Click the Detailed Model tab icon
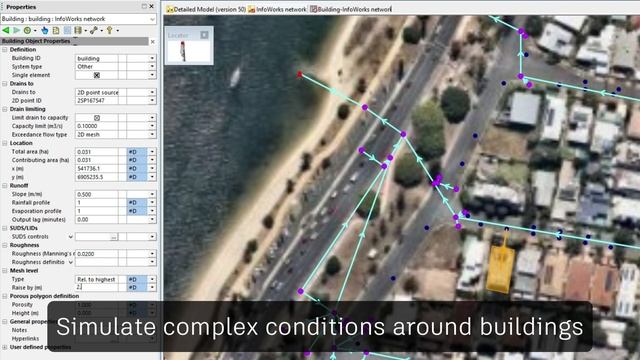The width and height of the screenshot is (640, 360). 170,9
